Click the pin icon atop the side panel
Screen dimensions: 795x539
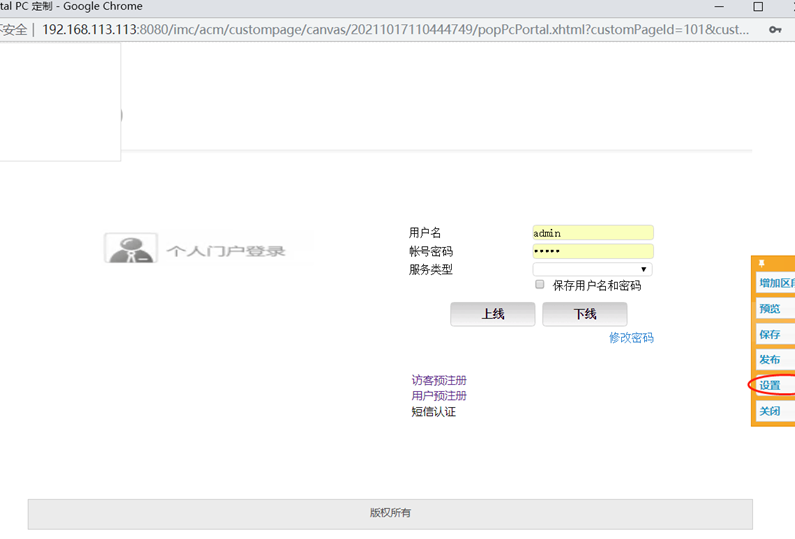[761, 264]
